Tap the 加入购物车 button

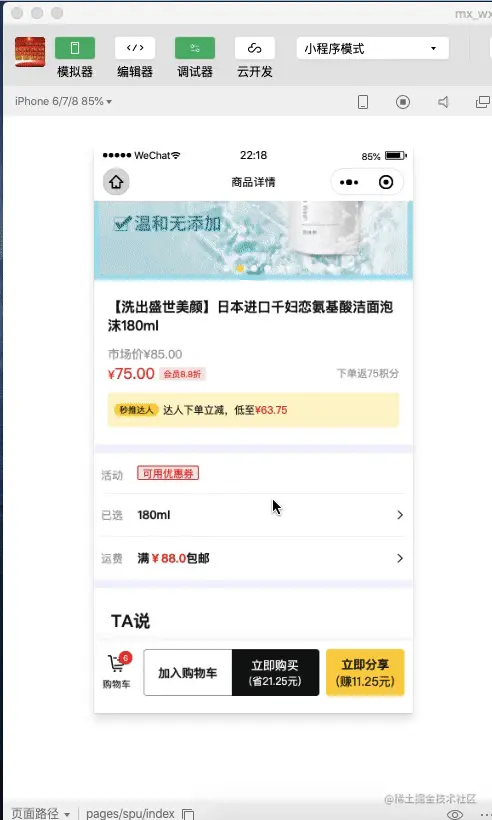[188, 673]
